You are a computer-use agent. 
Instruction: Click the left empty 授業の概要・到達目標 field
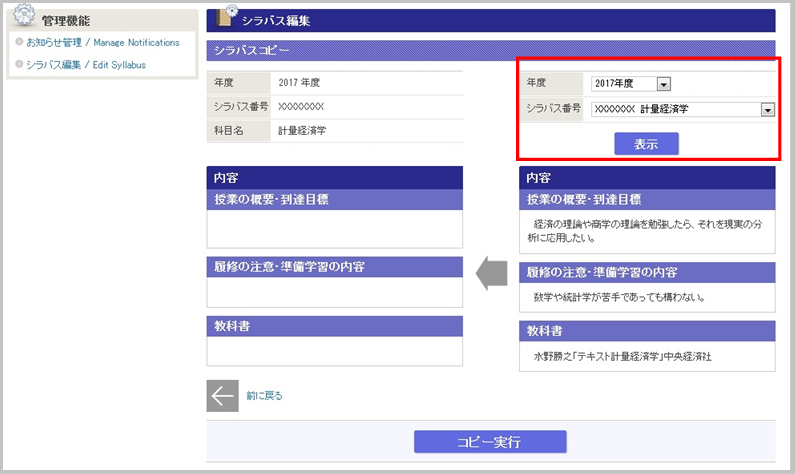pos(335,229)
